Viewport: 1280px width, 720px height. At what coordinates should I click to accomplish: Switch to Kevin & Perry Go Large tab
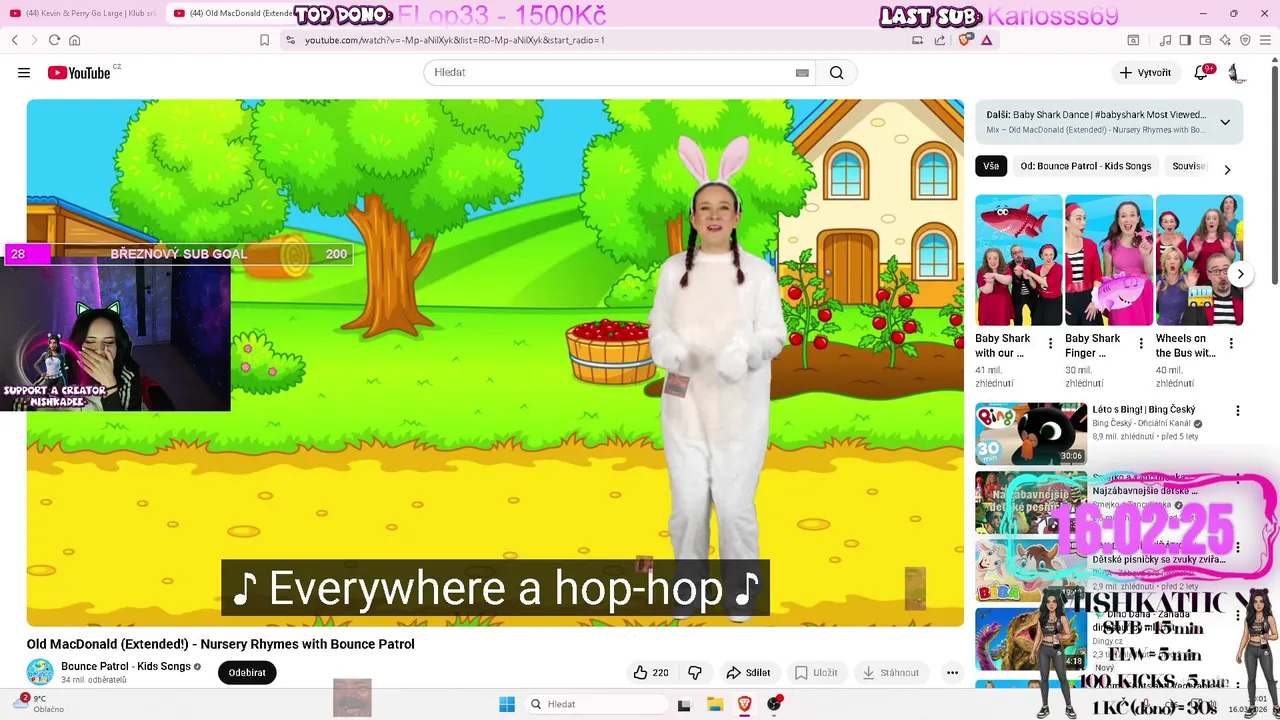[83, 13]
